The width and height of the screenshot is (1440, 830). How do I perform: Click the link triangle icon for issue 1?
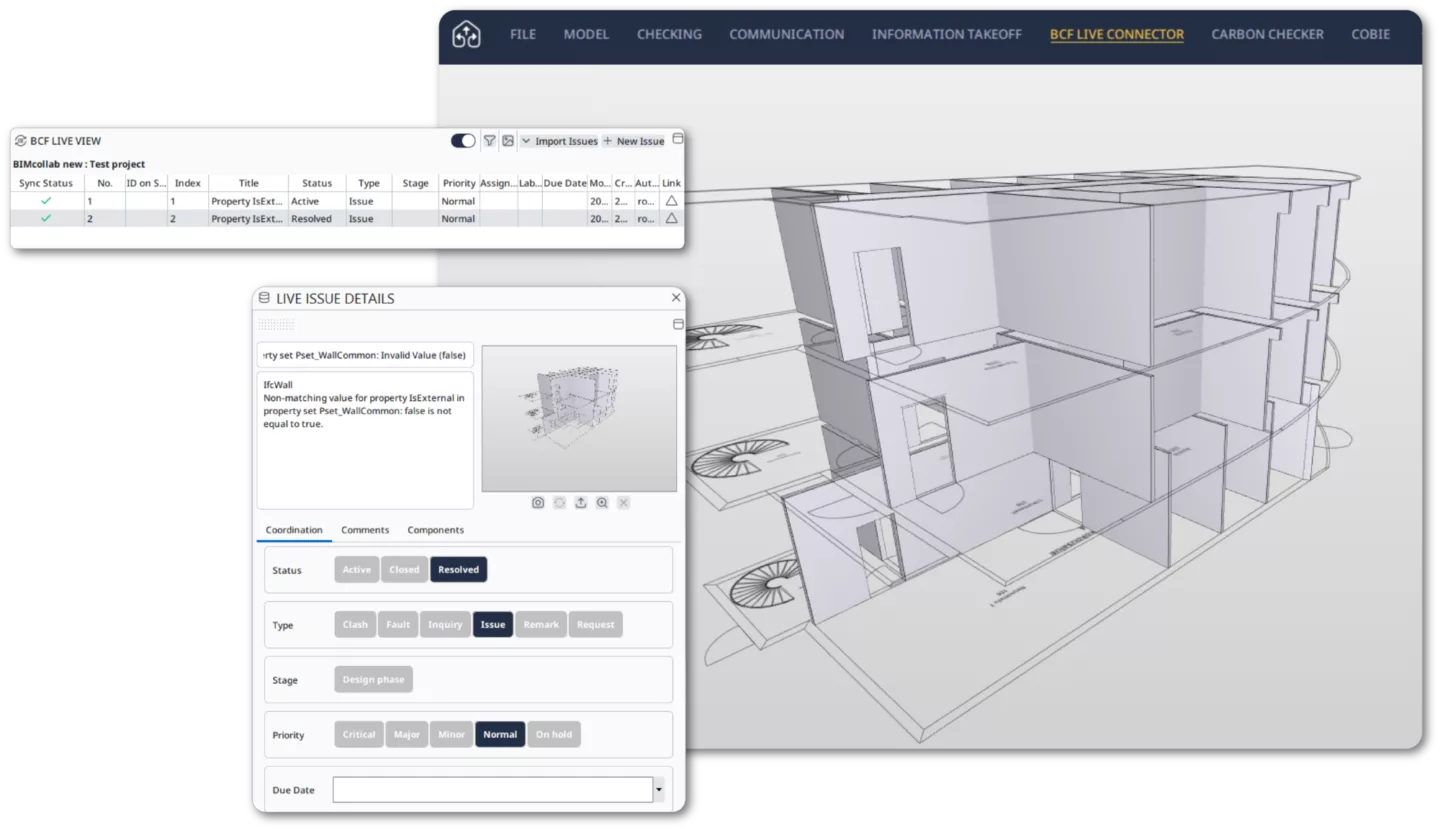point(672,201)
